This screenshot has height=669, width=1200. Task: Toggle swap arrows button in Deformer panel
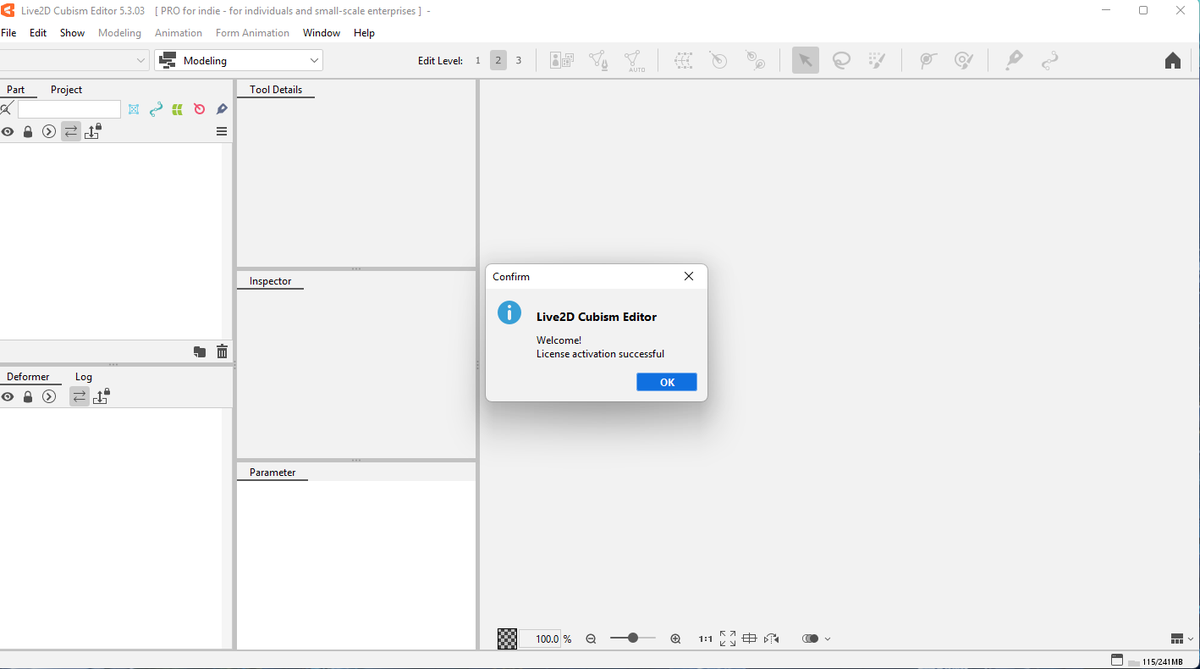pos(78,397)
